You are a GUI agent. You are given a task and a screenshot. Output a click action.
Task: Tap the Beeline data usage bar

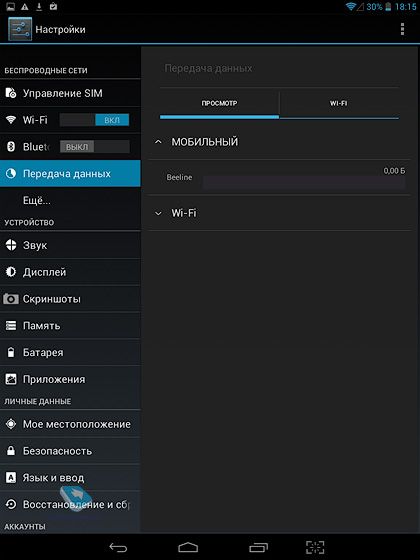(304, 182)
